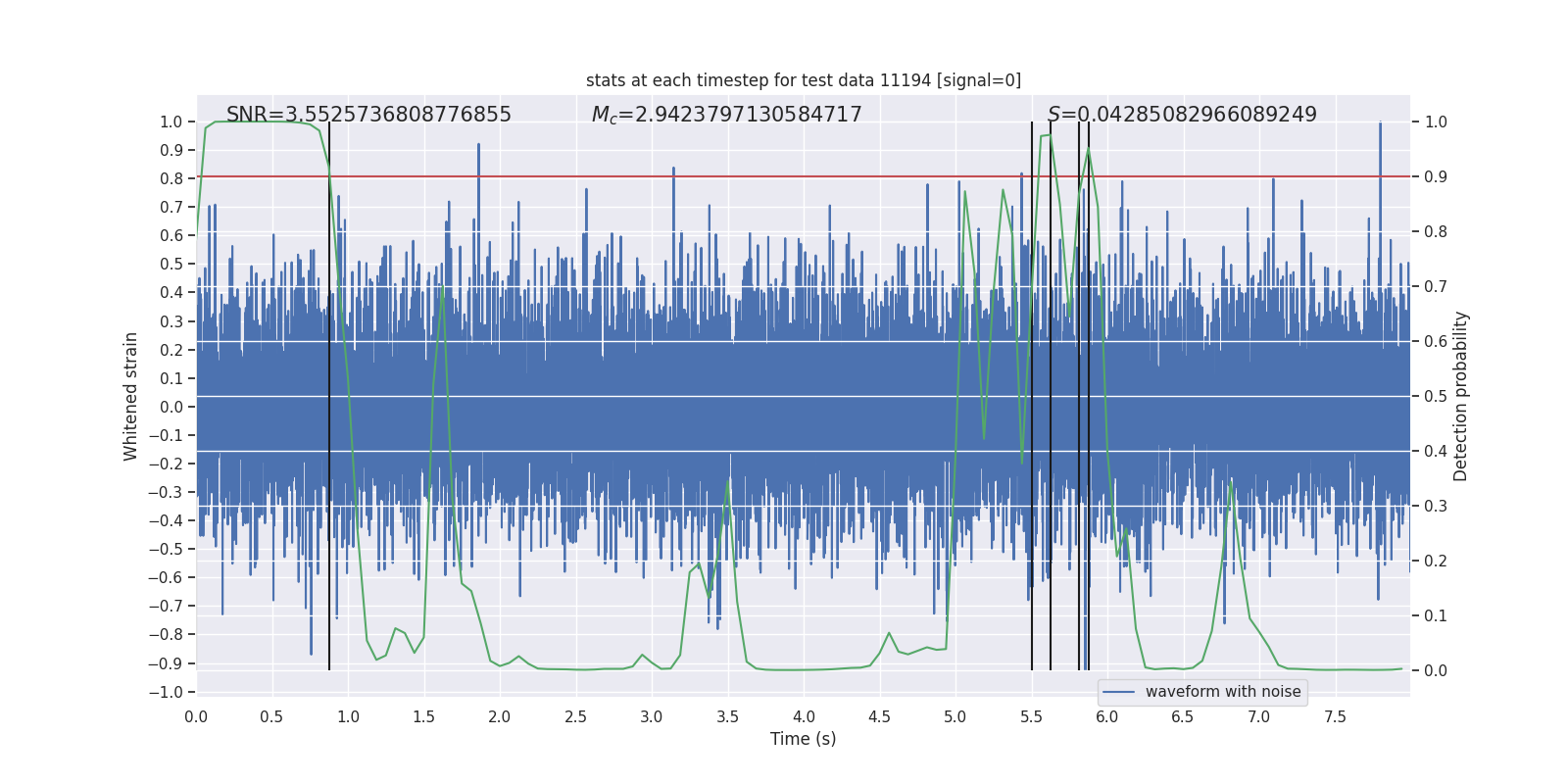Click the 6.0 tick label on the Time axis
This screenshot has width=1568, height=784.
tap(1107, 716)
